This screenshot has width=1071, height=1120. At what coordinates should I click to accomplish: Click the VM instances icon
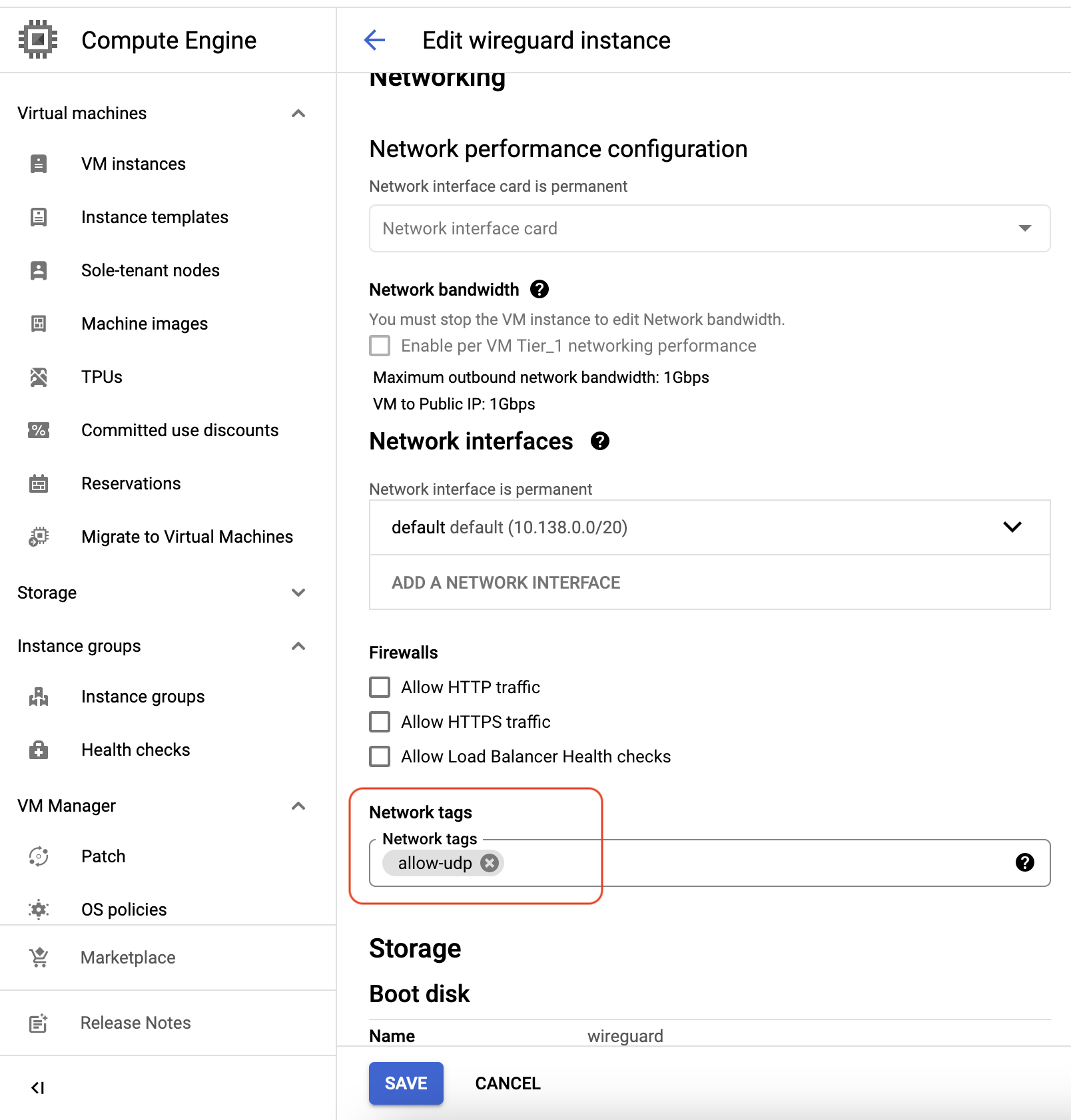click(39, 164)
